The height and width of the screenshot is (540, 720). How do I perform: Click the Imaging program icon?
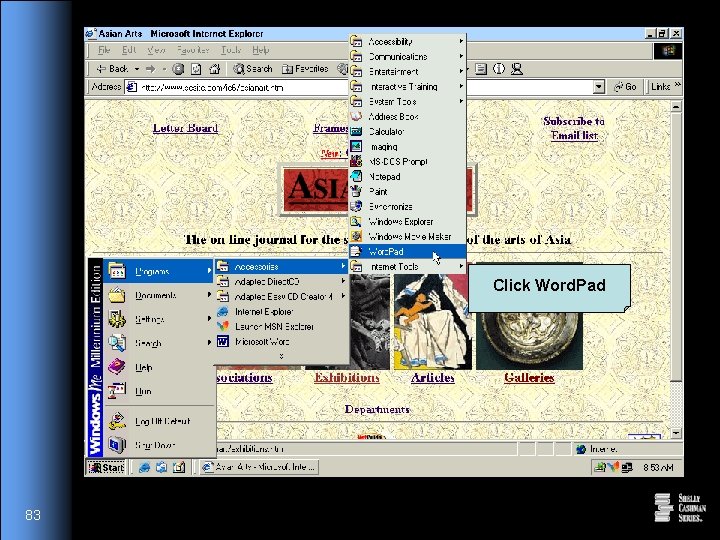[x=356, y=146]
